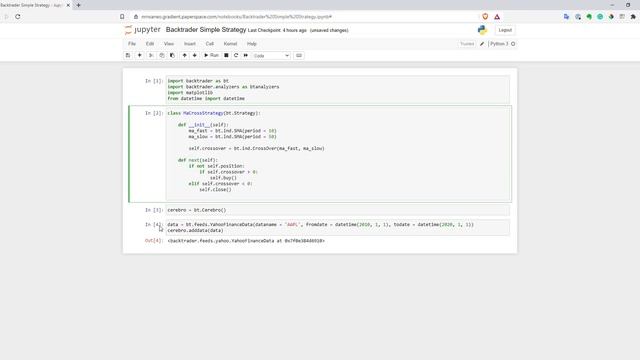Click into the imports code cell In [1]
This screenshot has height=360, width=640.
click(338, 90)
